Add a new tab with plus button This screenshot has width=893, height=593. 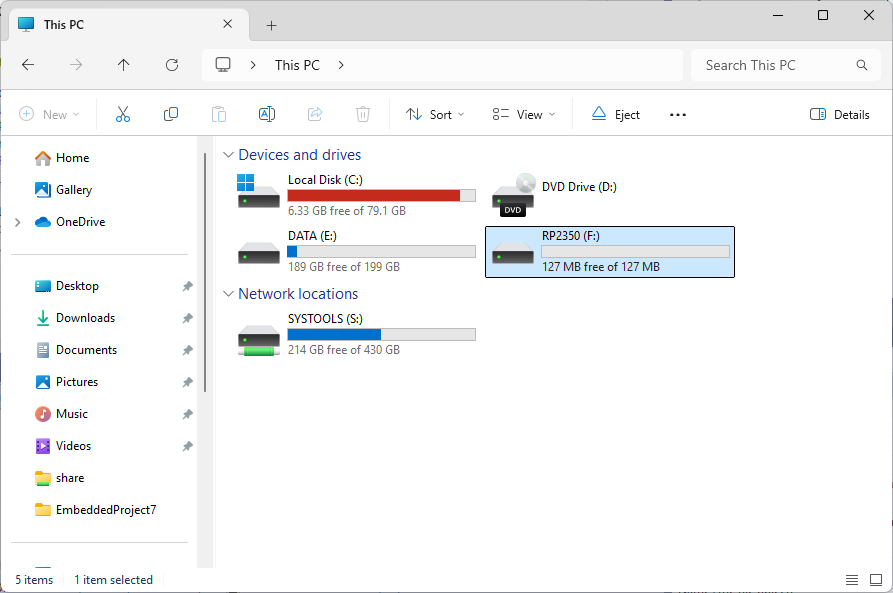tap(271, 25)
